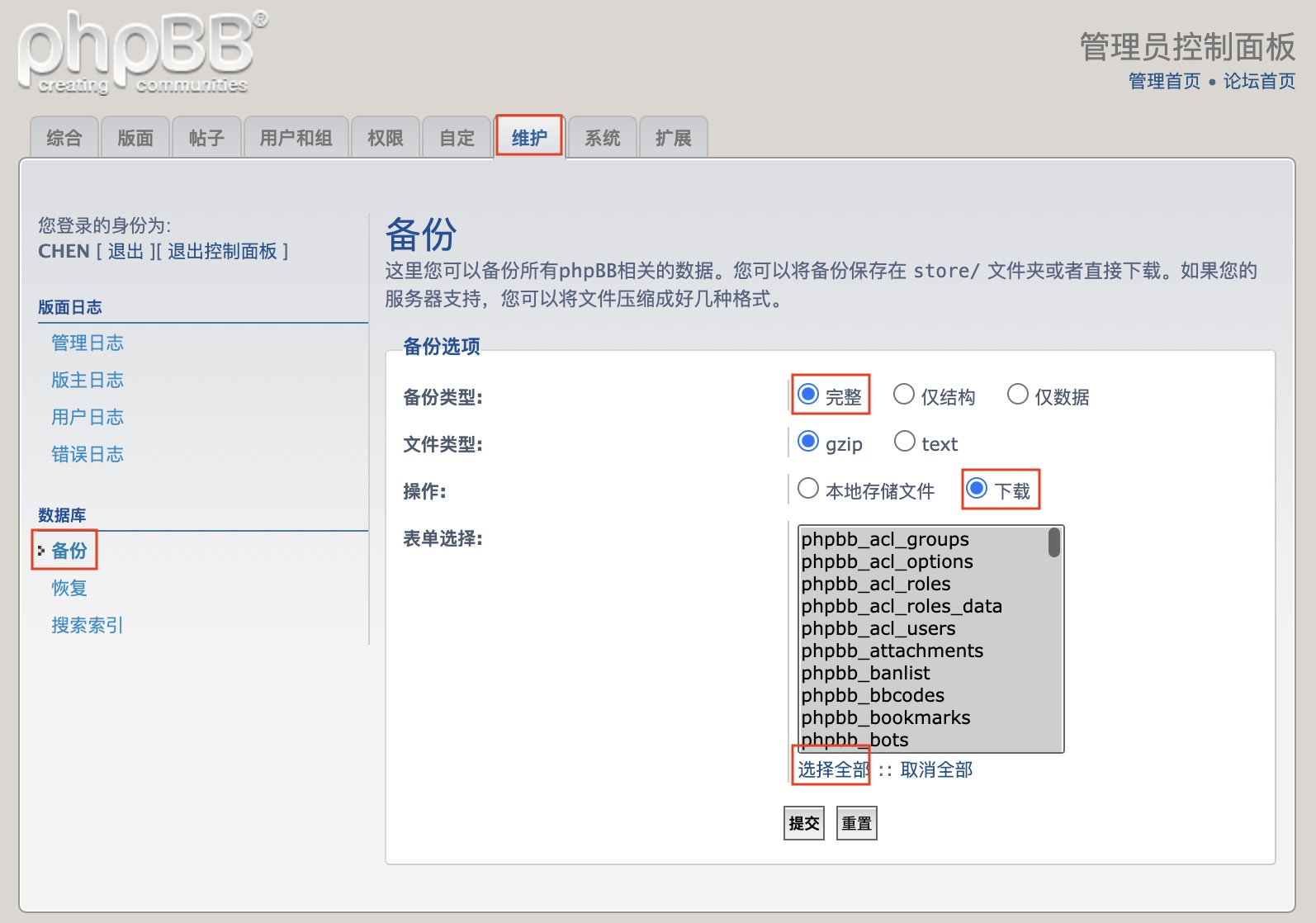1316x923 pixels.
Task: Open 恢复 in the database sidebar
Action: pyautogui.click(x=69, y=588)
